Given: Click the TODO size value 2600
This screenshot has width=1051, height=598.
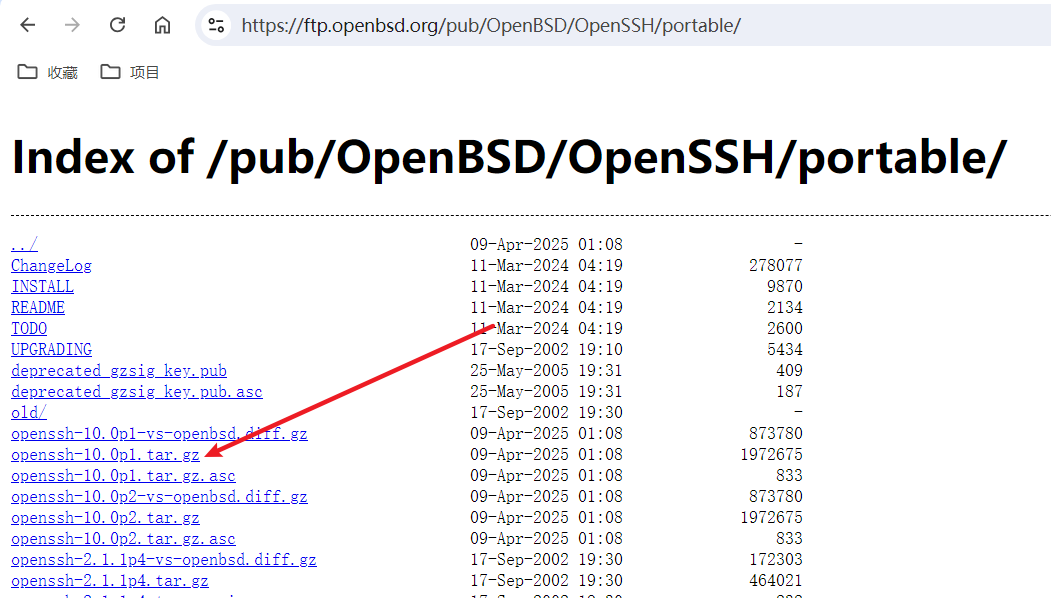Looking at the screenshot, I should [785, 328].
